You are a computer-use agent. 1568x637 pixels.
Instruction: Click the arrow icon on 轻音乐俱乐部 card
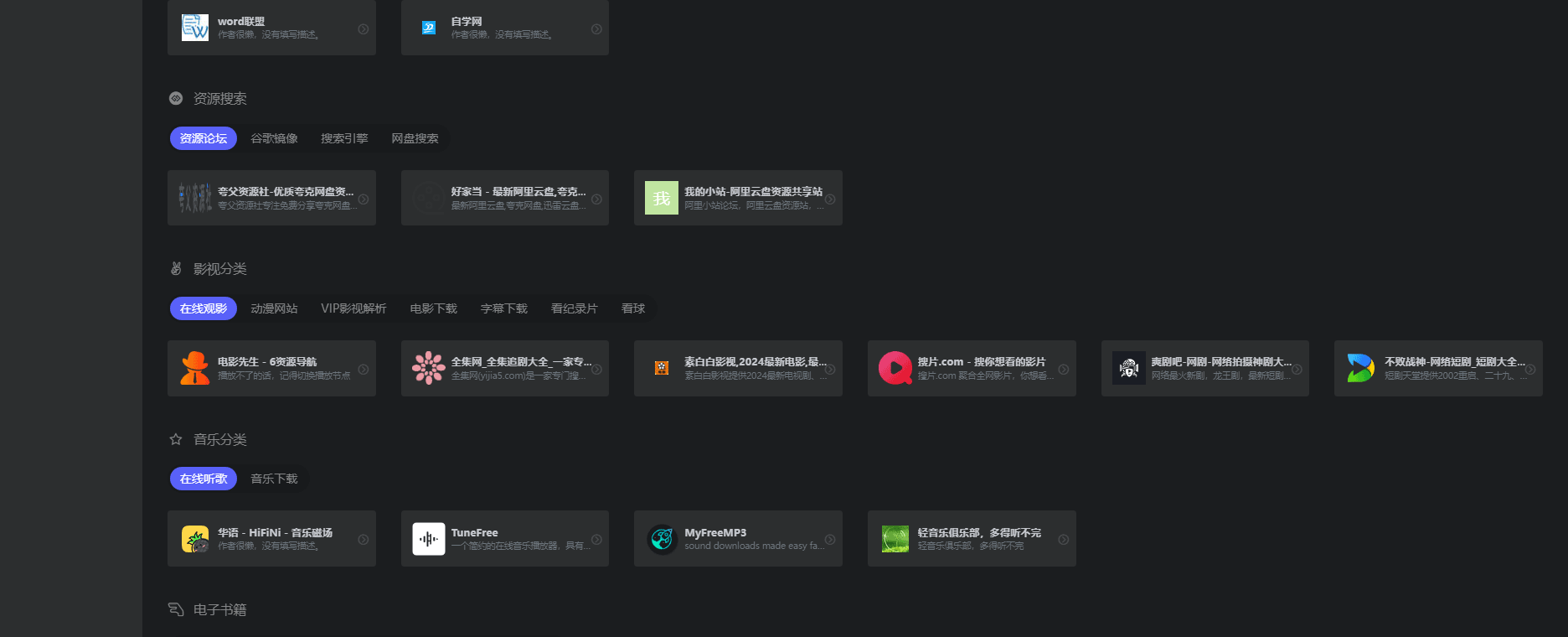coord(1063,539)
